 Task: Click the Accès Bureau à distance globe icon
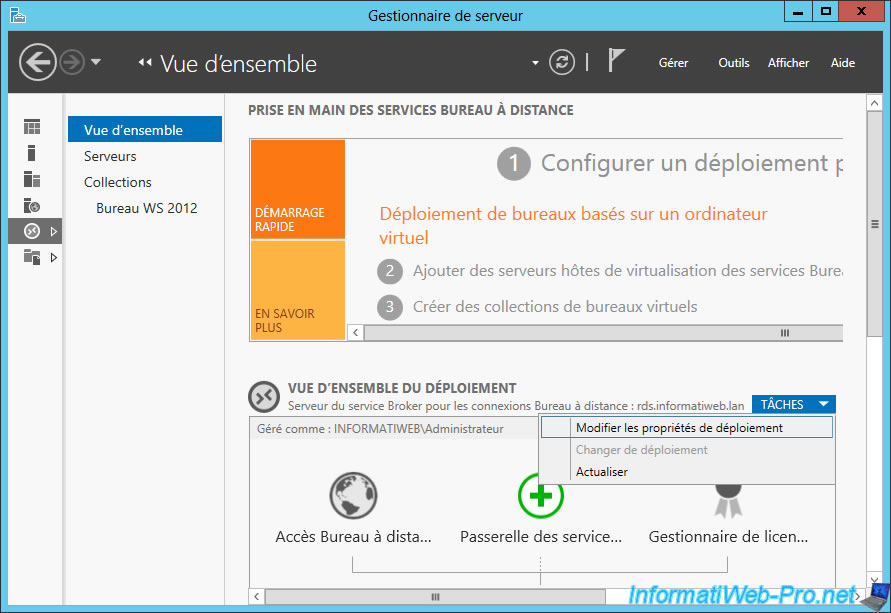click(x=353, y=495)
